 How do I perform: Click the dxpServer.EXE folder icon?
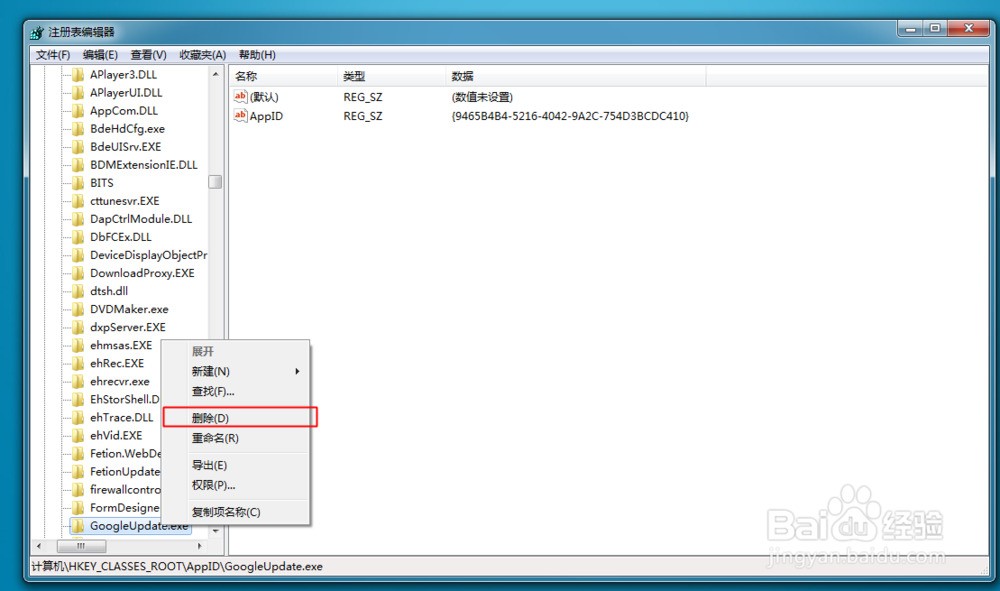point(78,327)
